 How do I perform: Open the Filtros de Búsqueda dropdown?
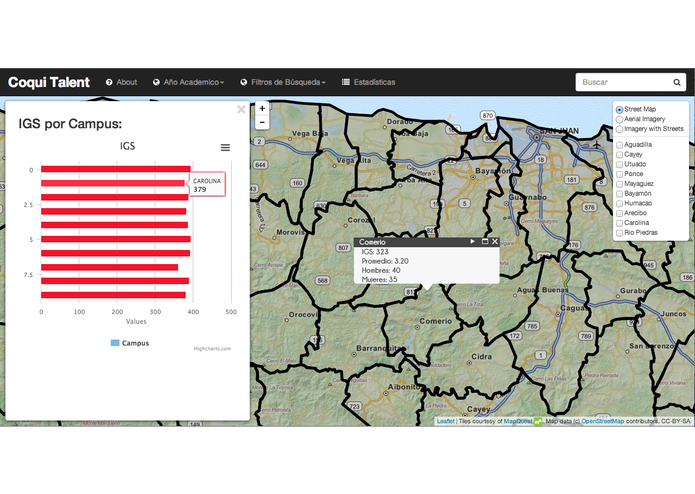point(283,82)
